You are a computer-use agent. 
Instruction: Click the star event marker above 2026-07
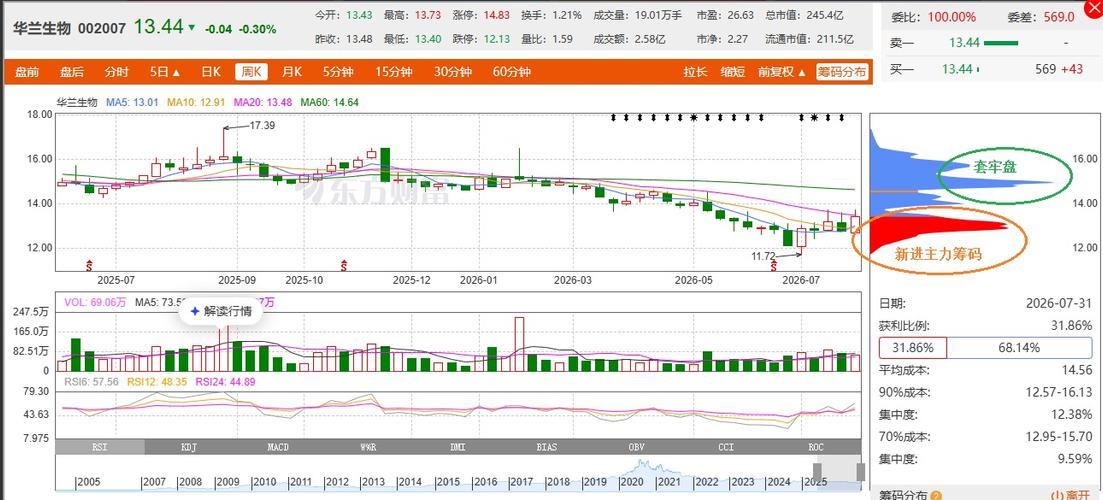click(x=815, y=117)
